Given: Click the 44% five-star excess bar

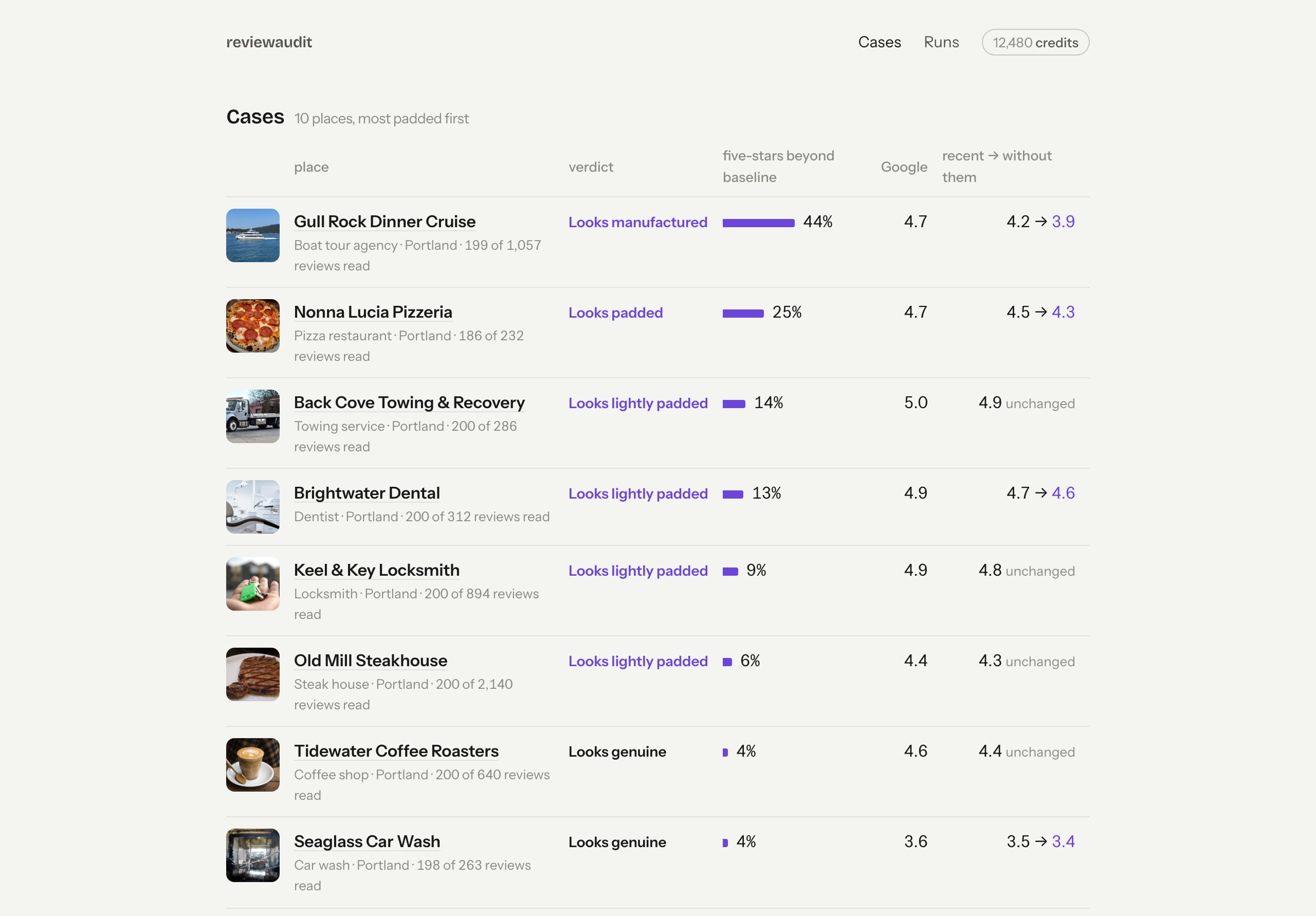Looking at the screenshot, I should (x=758, y=223).
